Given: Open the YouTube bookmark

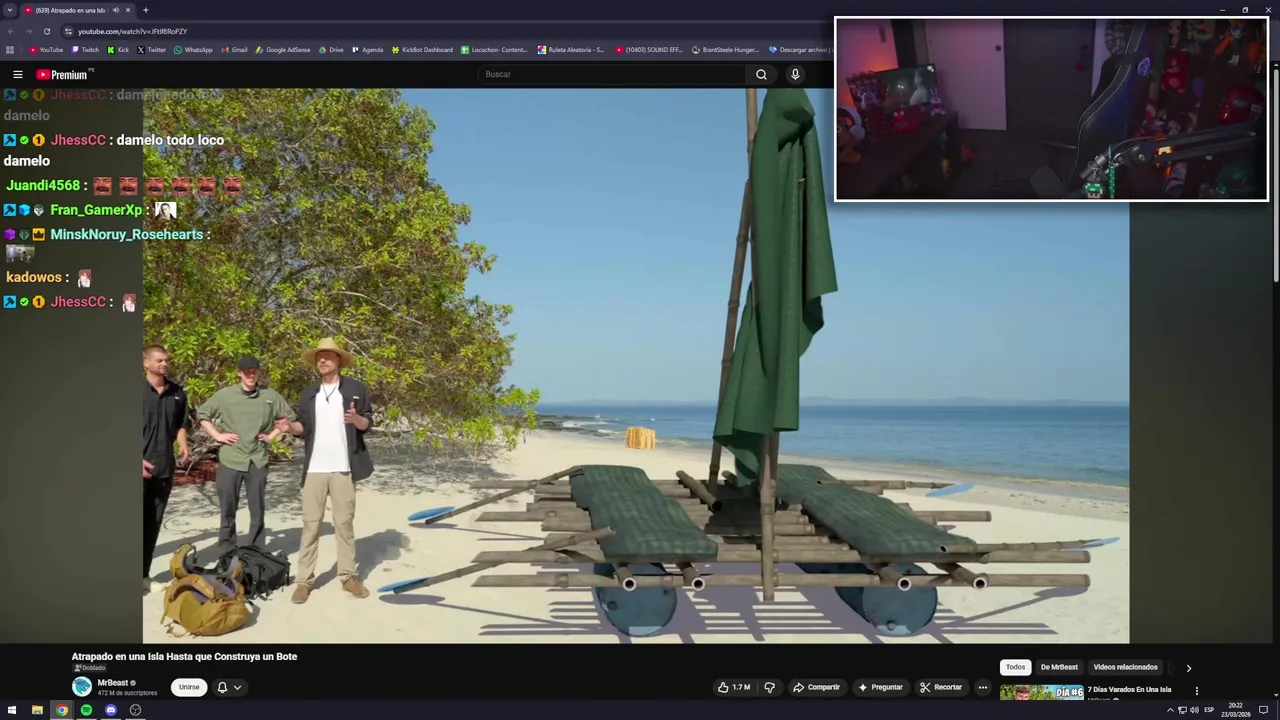Looking at the screenshot, I should (x=46, y=50).
